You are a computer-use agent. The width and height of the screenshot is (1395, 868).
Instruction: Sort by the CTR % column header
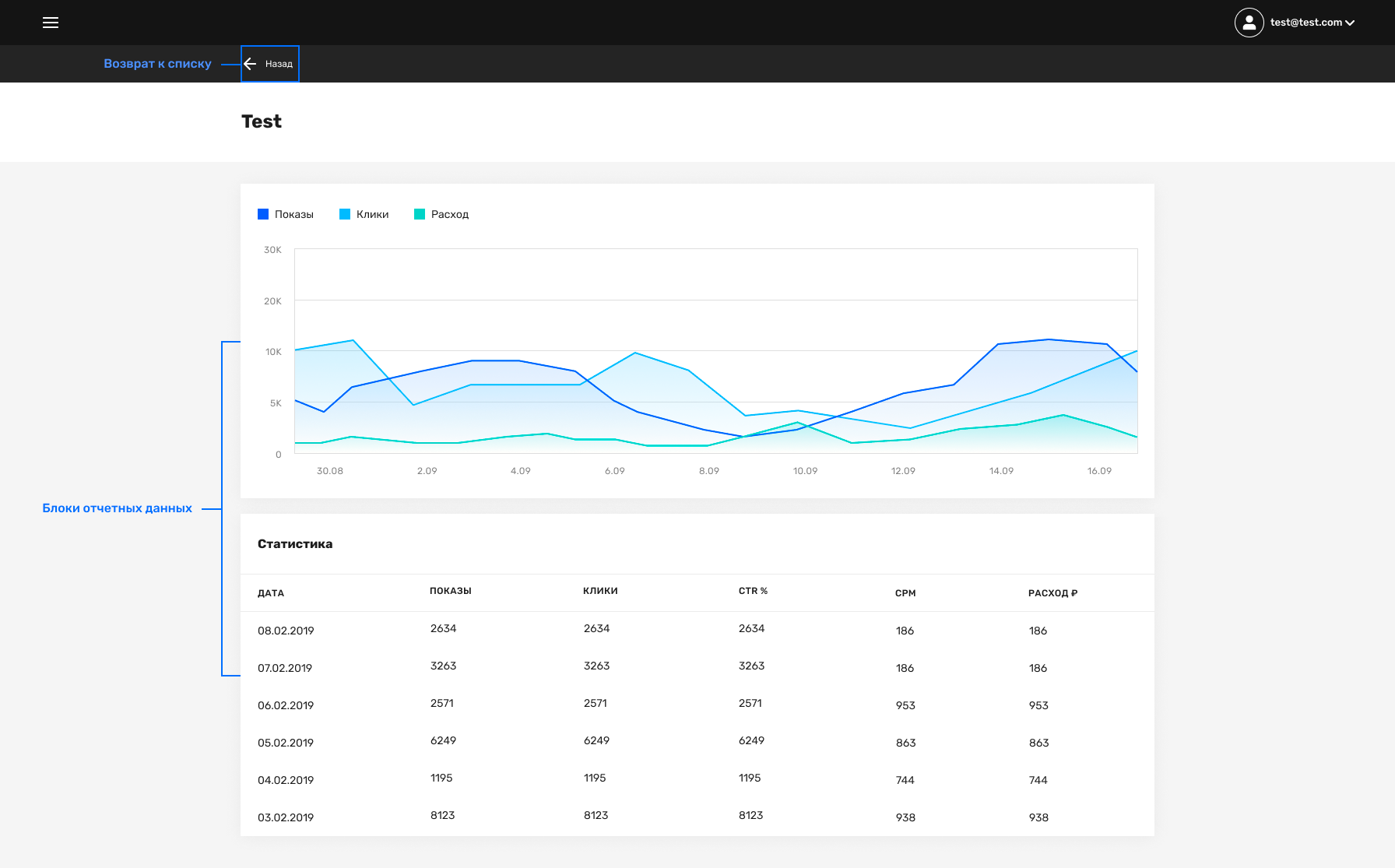753,591
